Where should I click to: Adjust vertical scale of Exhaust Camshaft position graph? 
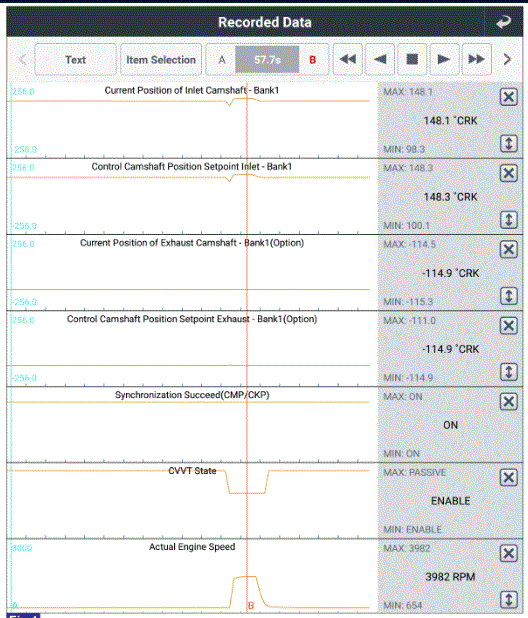[509, 296]
